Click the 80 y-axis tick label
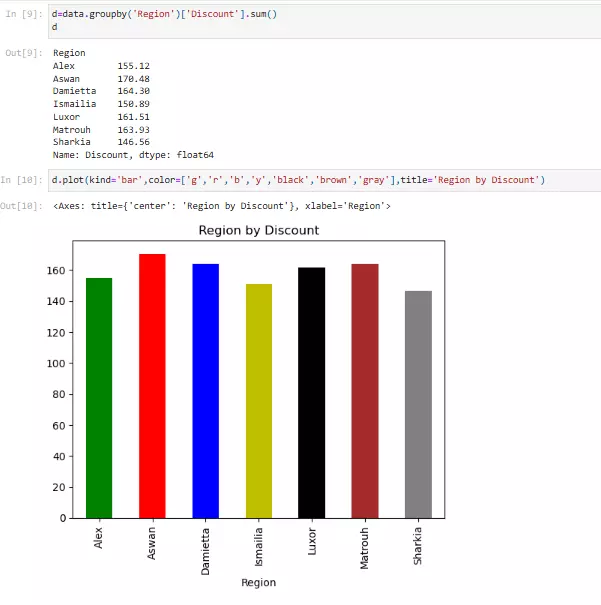The width and height of the screenshot is (601, 605). (x=59, y=394)
